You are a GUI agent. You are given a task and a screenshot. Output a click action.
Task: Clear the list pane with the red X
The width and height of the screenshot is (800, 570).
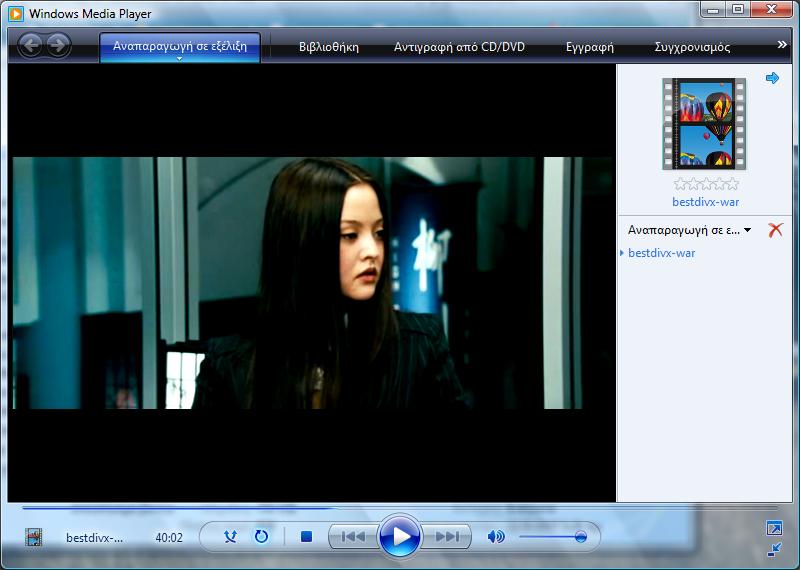776,230
